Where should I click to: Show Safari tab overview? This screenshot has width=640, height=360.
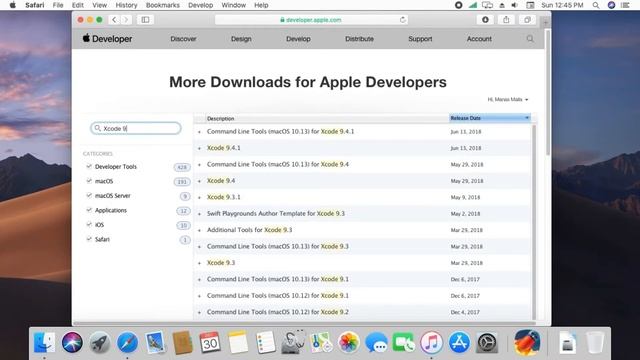point(527,20)
